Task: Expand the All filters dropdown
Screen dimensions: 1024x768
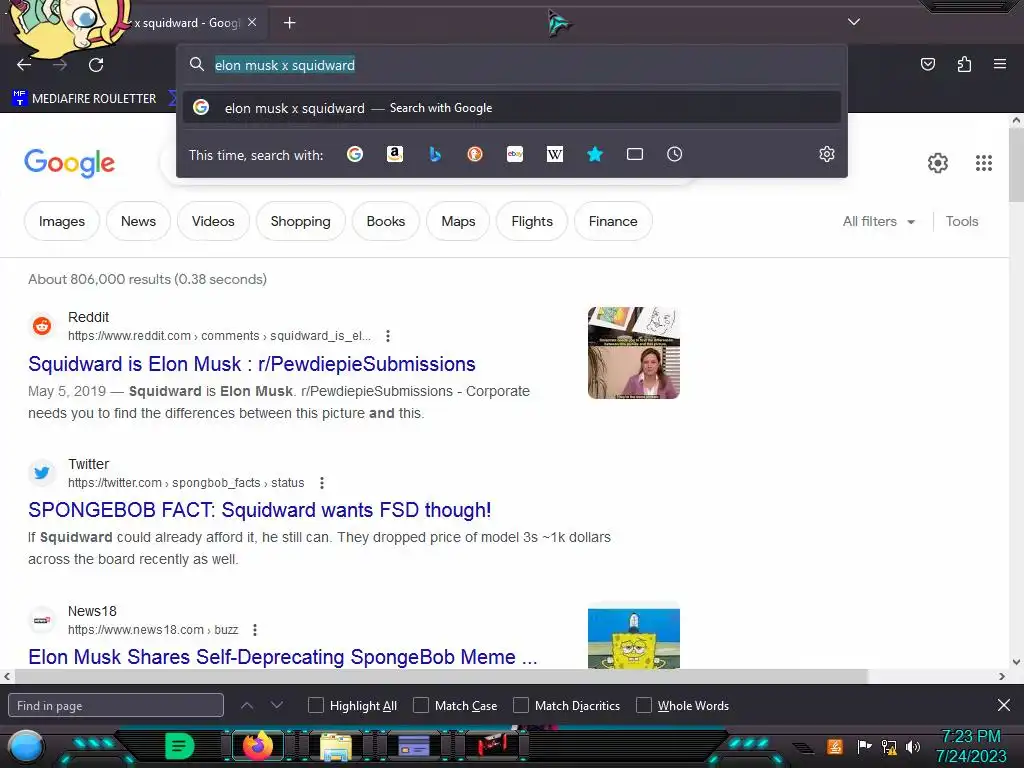Action: (878, 221)
